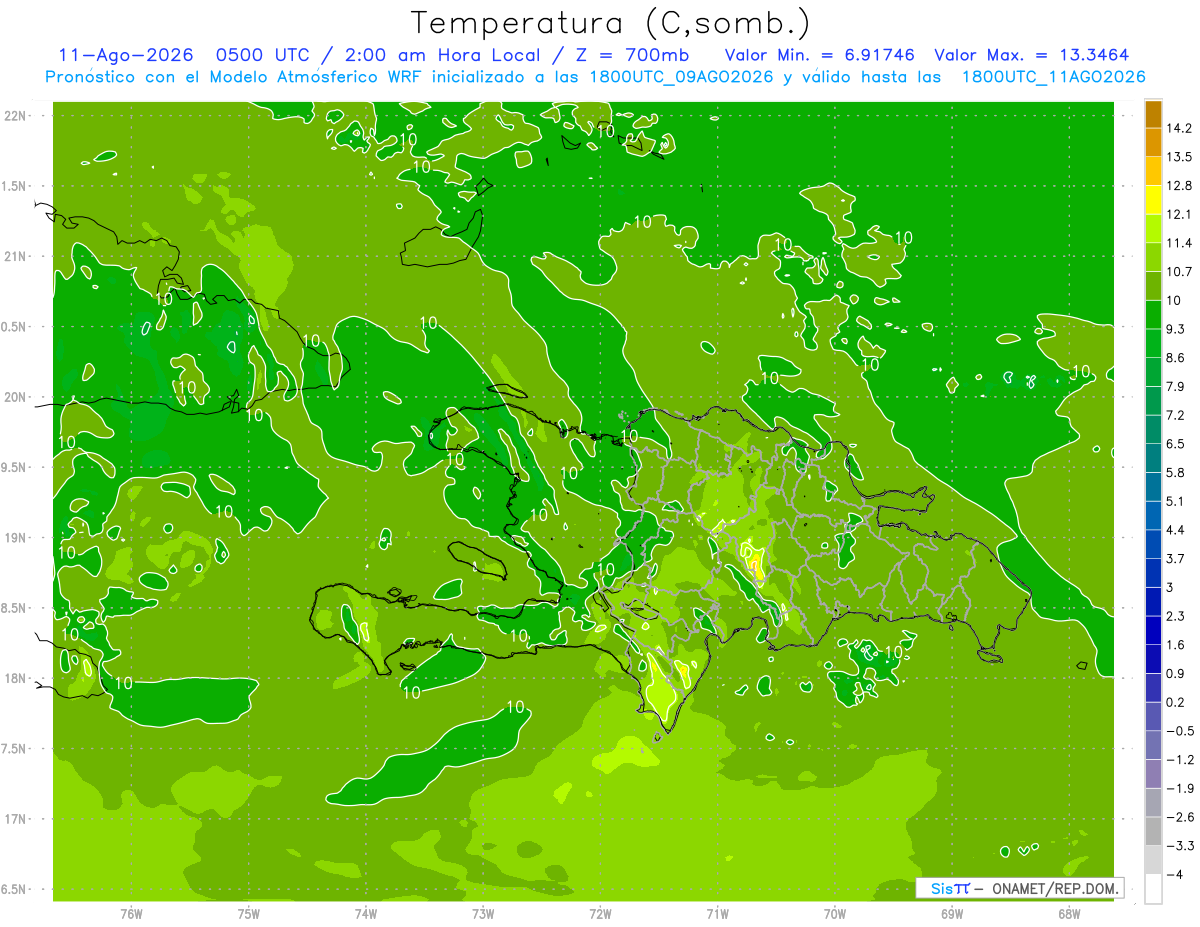
Task: Click the "75W" longitude axis label
Action: [249, 913]
